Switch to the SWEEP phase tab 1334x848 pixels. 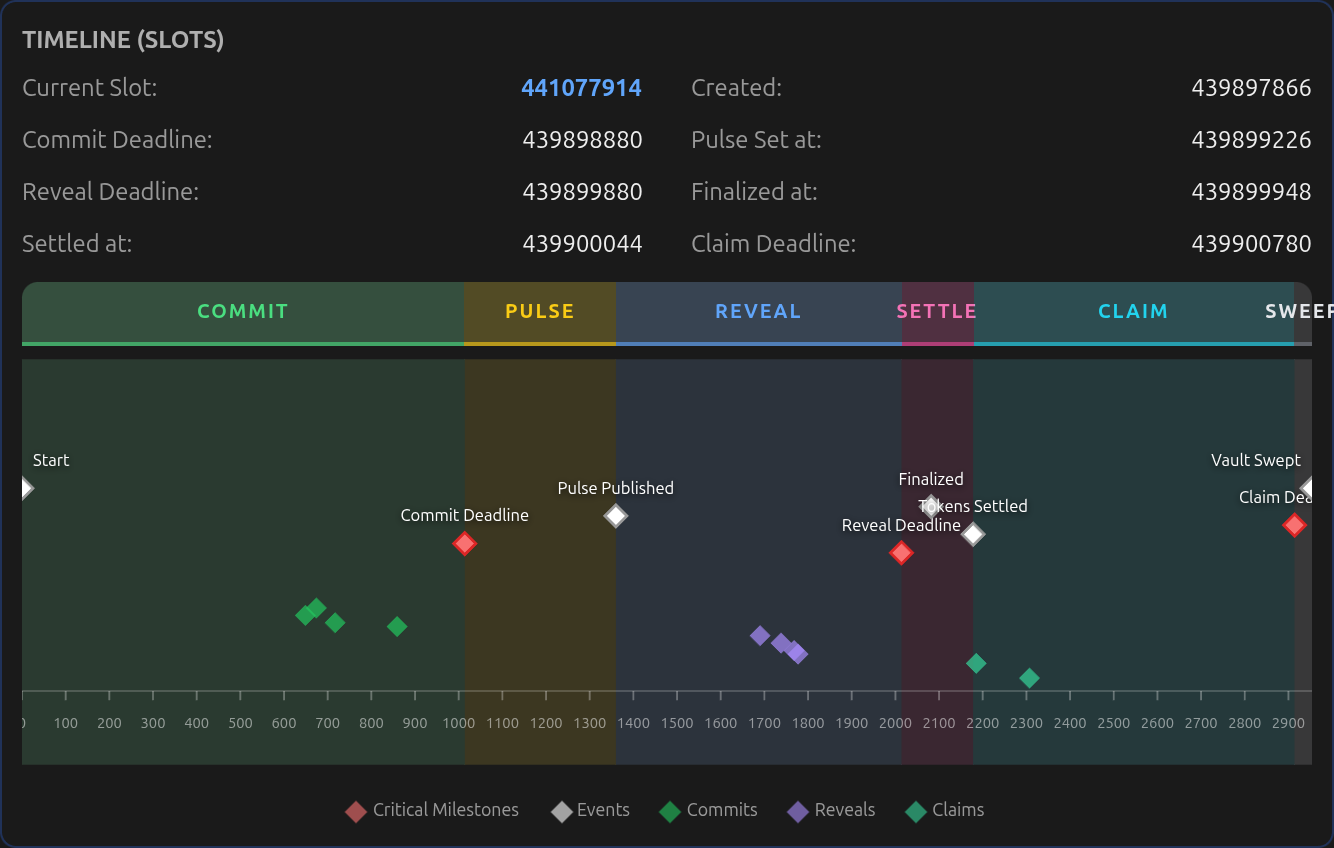[x=1298, y=312]
